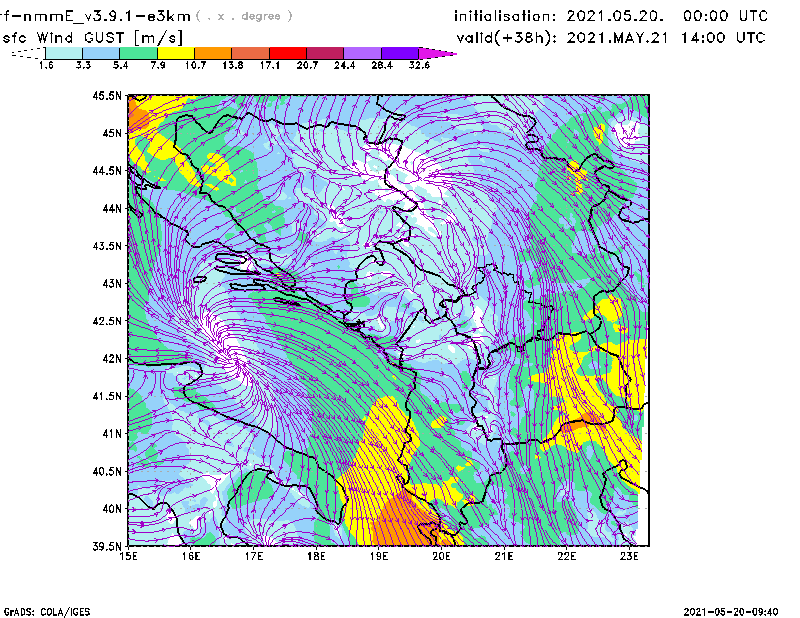
Task: Click the '44.5N' latitude axis label
Action: click(107, 170)
